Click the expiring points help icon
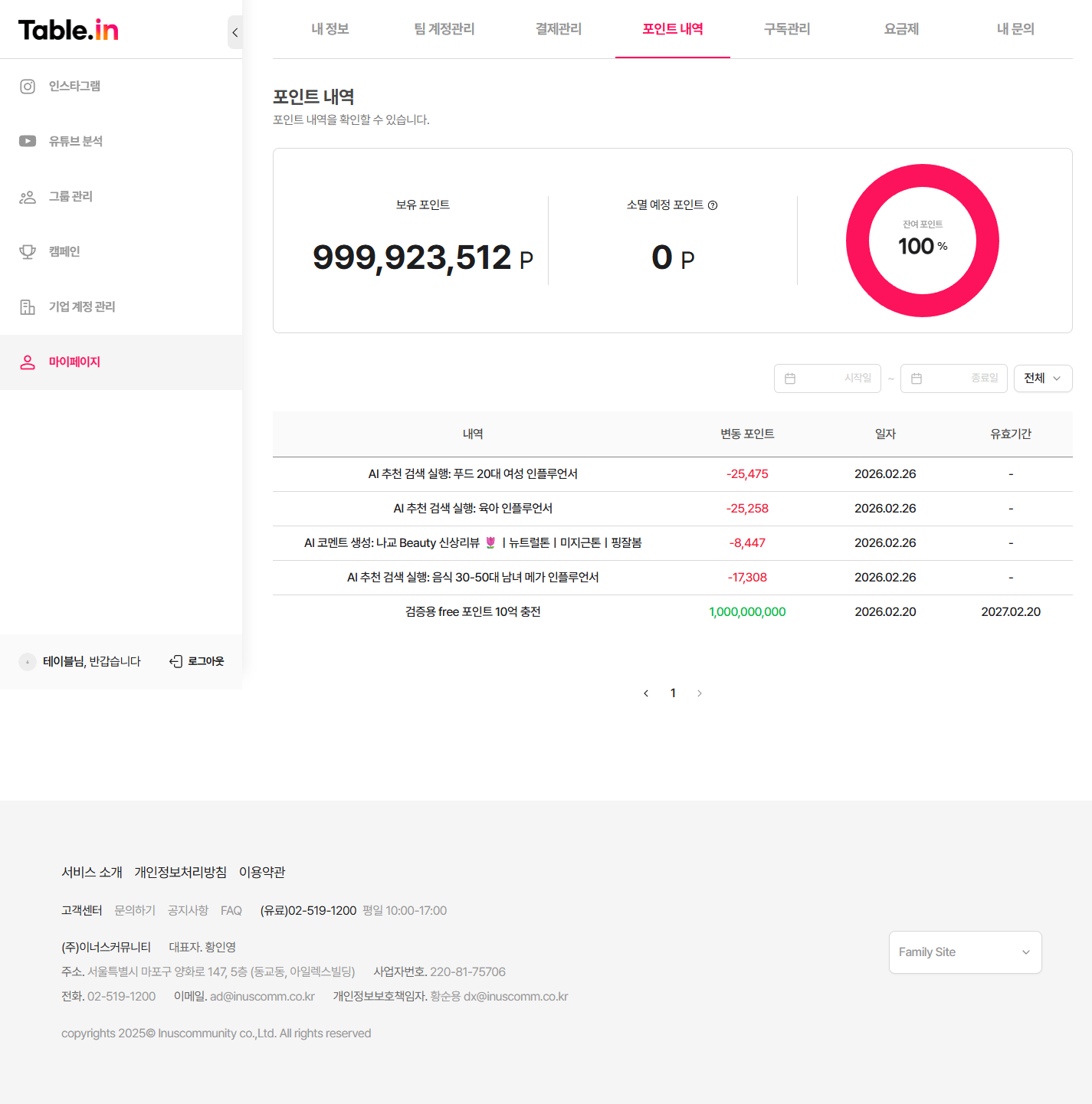The height and width of the screenshot is (1104, 1092). [713, 205]
